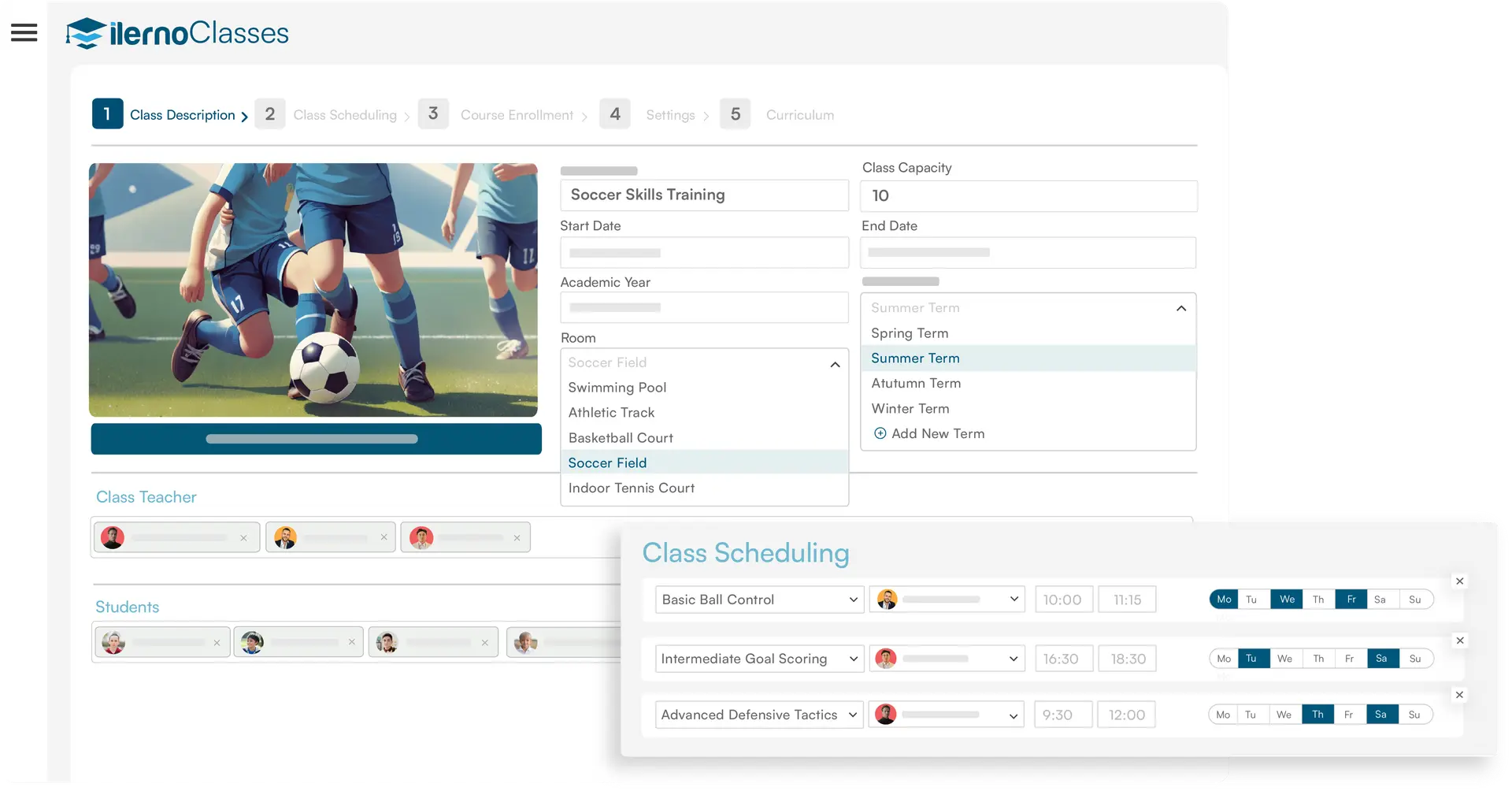Remove the first student chip
This screenshot has width=1512, height=791.
point(217,643)
